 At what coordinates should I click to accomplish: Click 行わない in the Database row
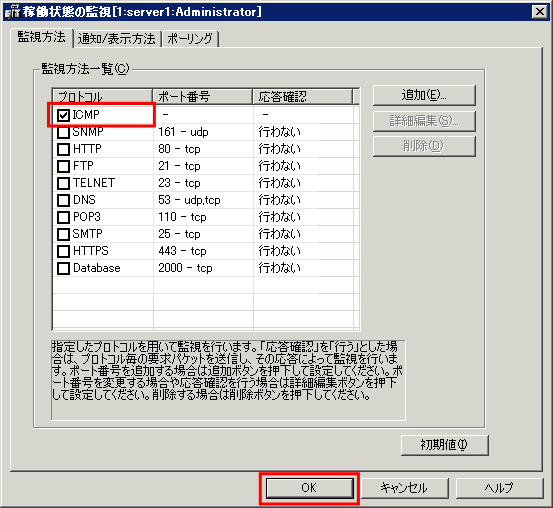tap(279, 268)
